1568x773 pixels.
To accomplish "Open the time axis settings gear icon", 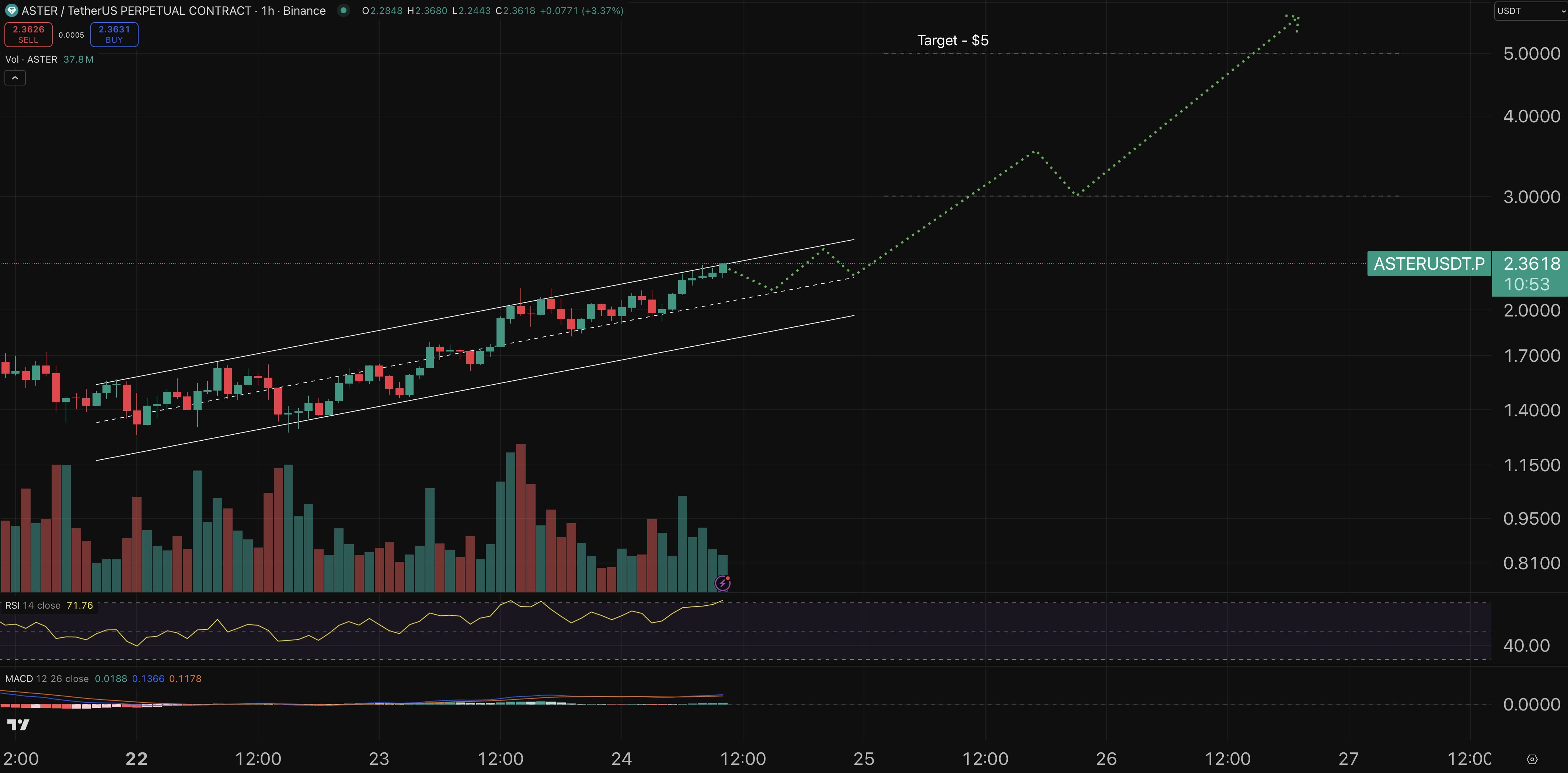I will pyautogui.click(x=1532, y=759).
